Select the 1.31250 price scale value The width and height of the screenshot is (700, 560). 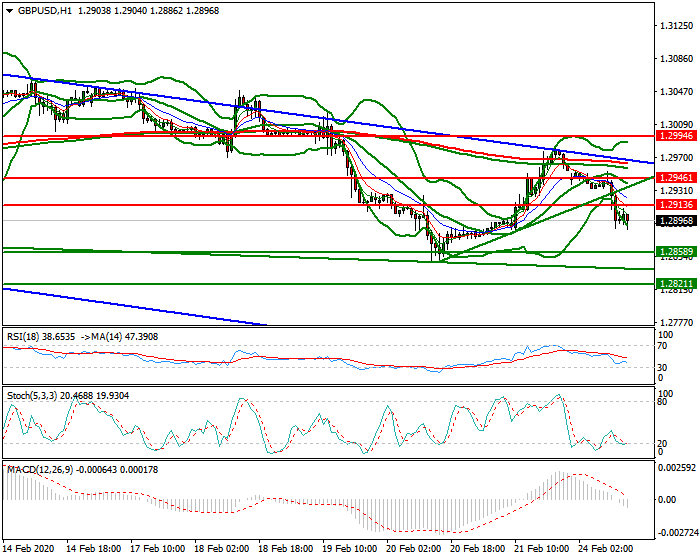(677, 26)
